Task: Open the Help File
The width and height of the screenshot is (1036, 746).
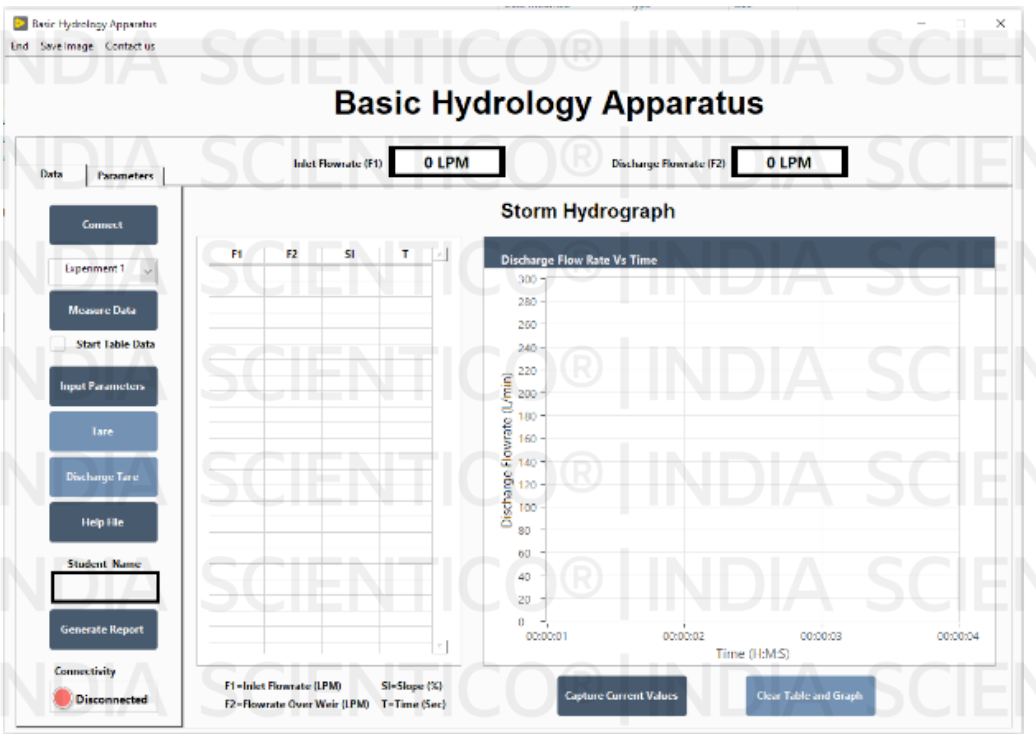Action: (x=103, y=522)
